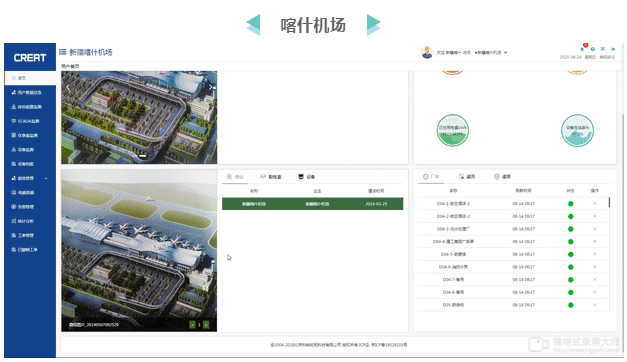Click the user avatar in the header
This screenshot has width=627, height=362.
(x=427, y=52)
